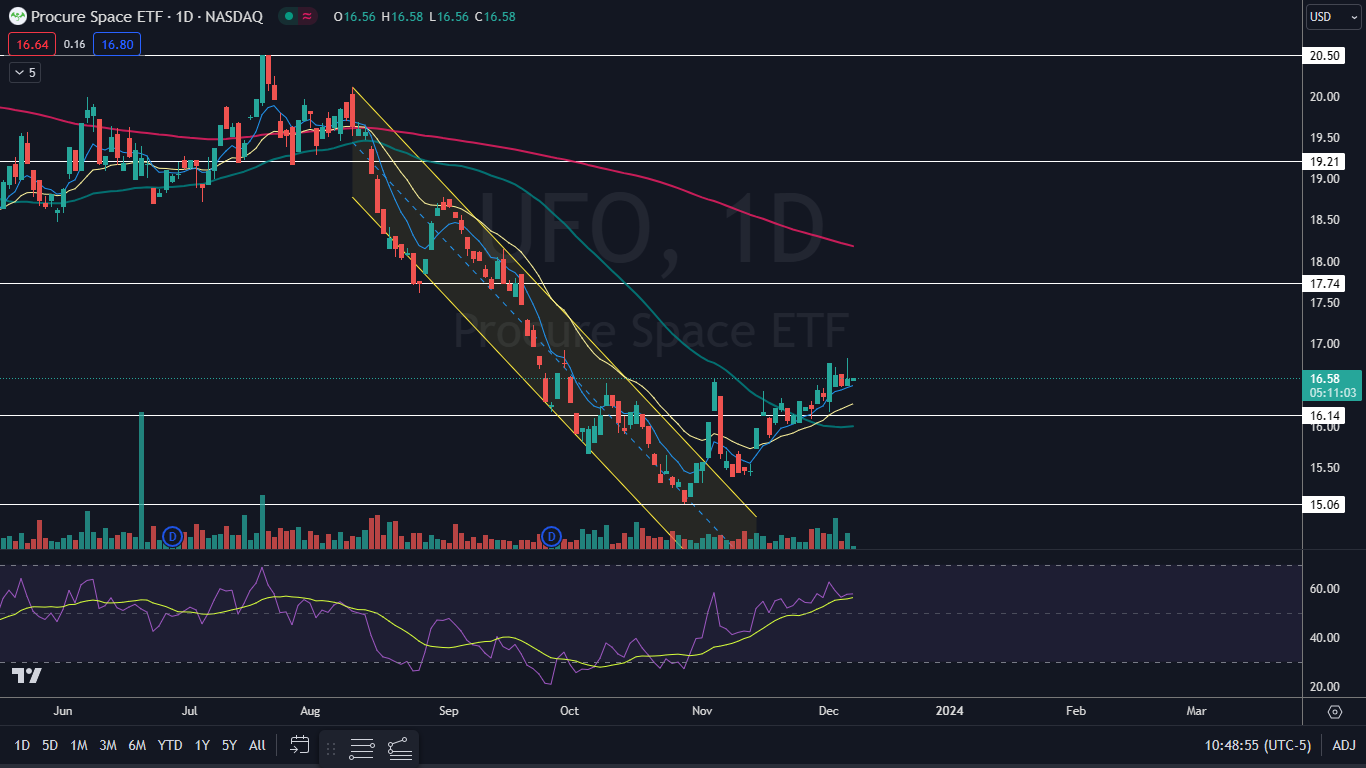
Task: Set the chart range to 1M
Action: (79, 745)
